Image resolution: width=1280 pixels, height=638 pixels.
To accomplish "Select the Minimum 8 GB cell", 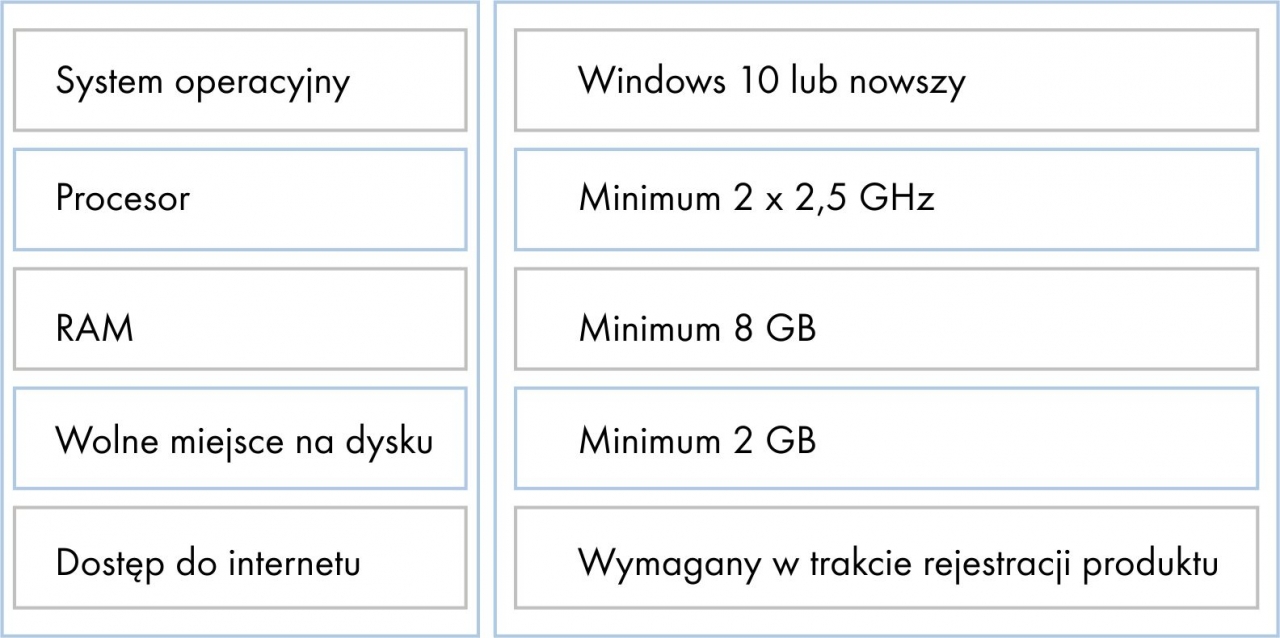I will [x=886, y=319].
